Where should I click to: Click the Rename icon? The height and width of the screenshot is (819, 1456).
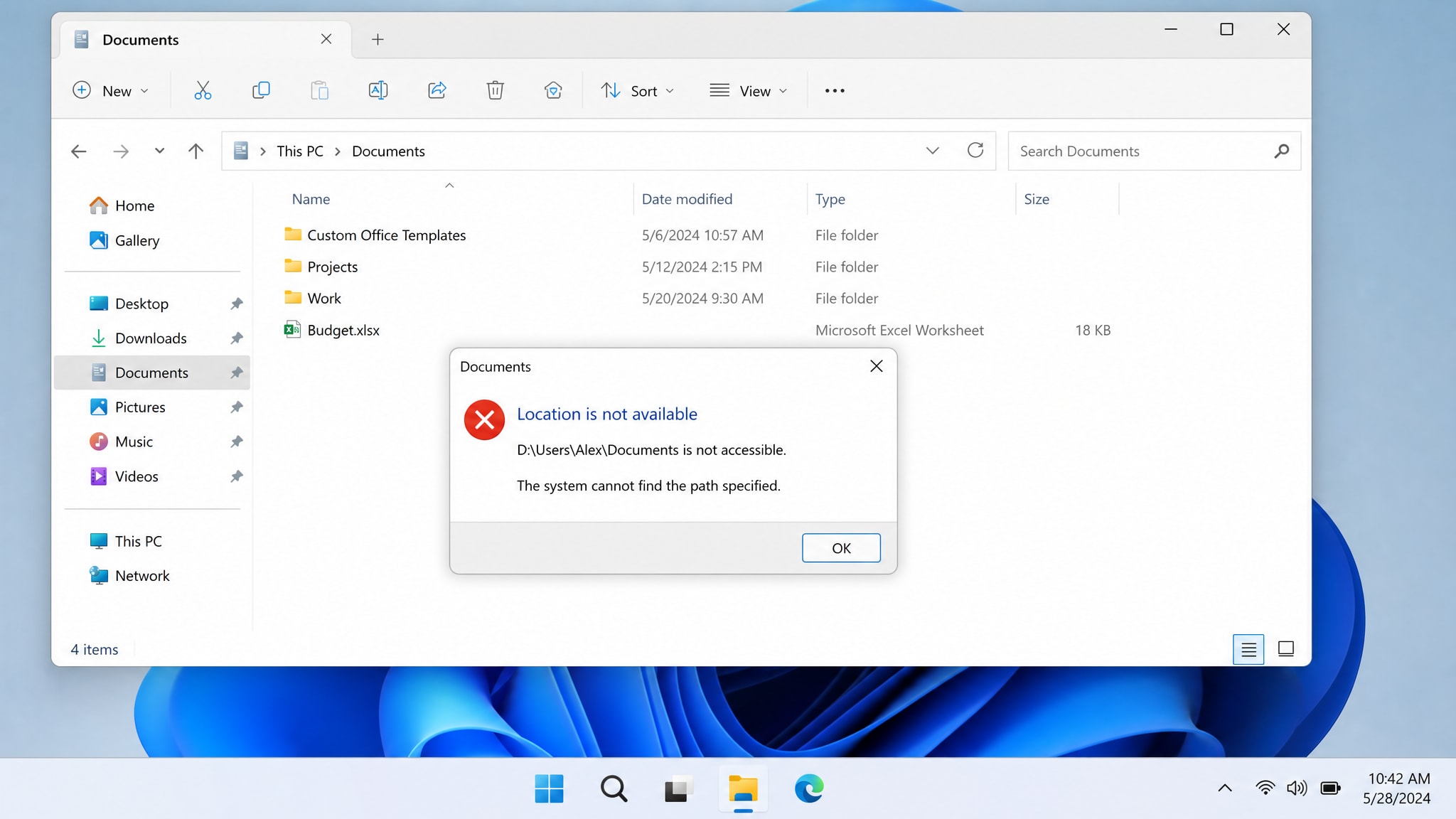click(x=378, y=90)
